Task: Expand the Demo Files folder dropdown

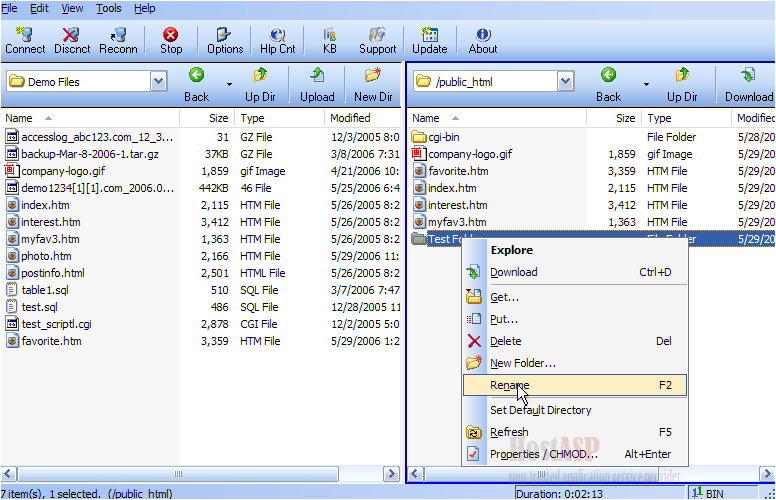Action: click(158, 82)
